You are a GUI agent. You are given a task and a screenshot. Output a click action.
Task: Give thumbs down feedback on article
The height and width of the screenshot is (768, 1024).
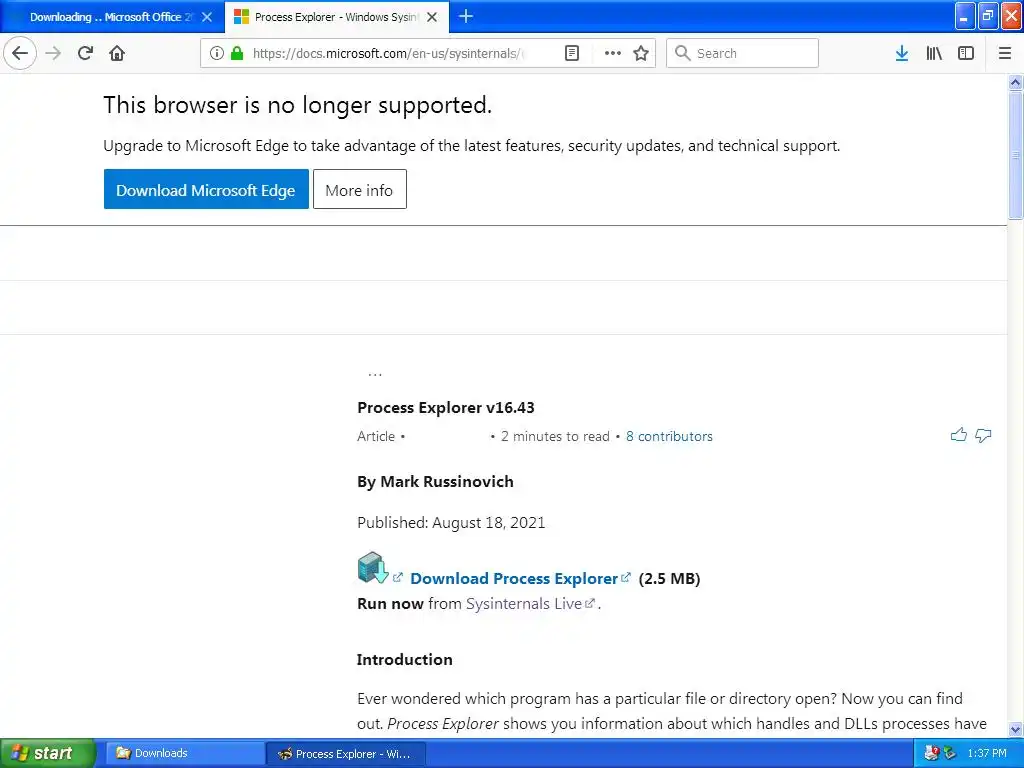[983, 435]
